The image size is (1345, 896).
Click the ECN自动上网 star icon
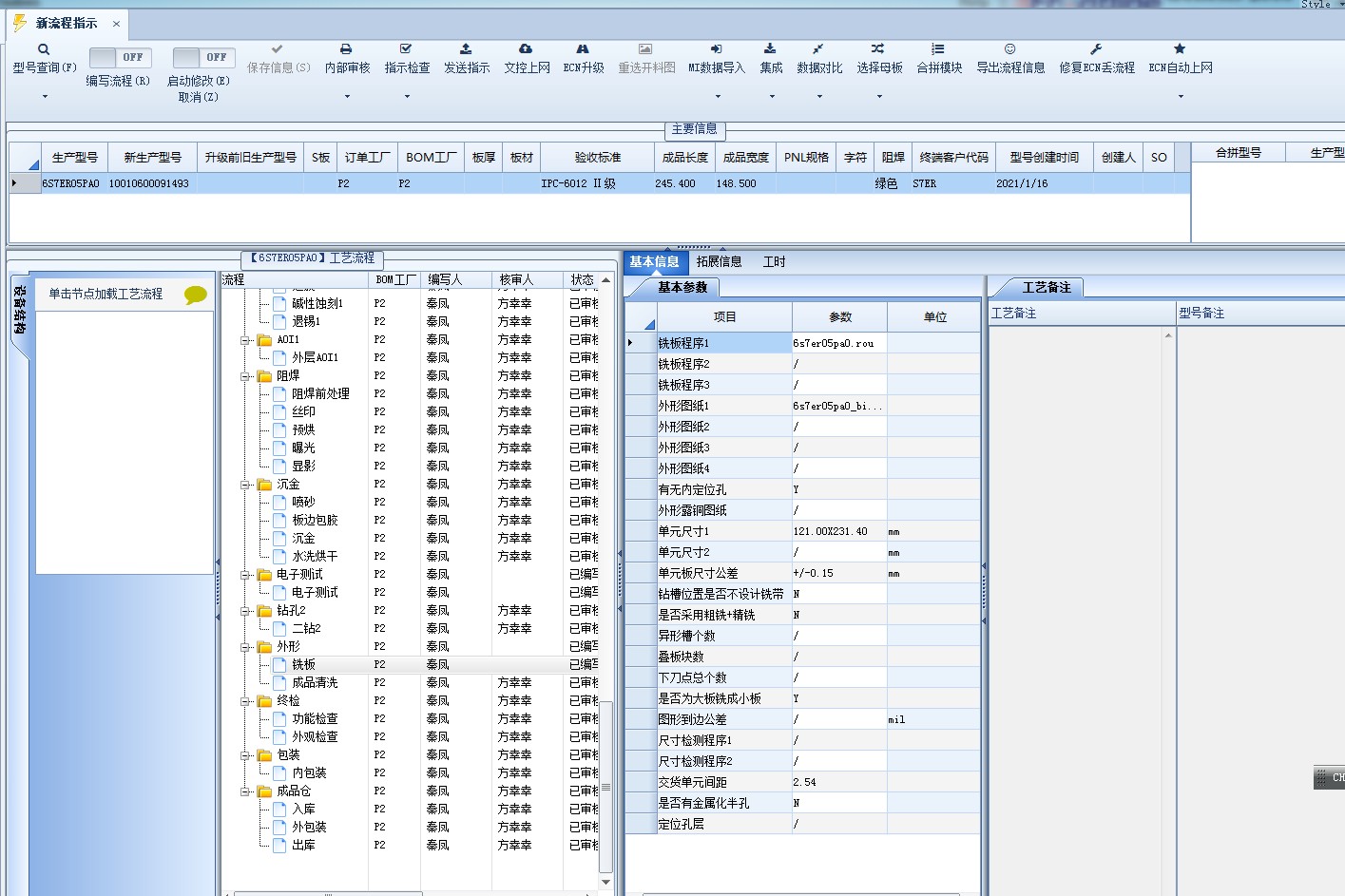tap(1180, 48)
